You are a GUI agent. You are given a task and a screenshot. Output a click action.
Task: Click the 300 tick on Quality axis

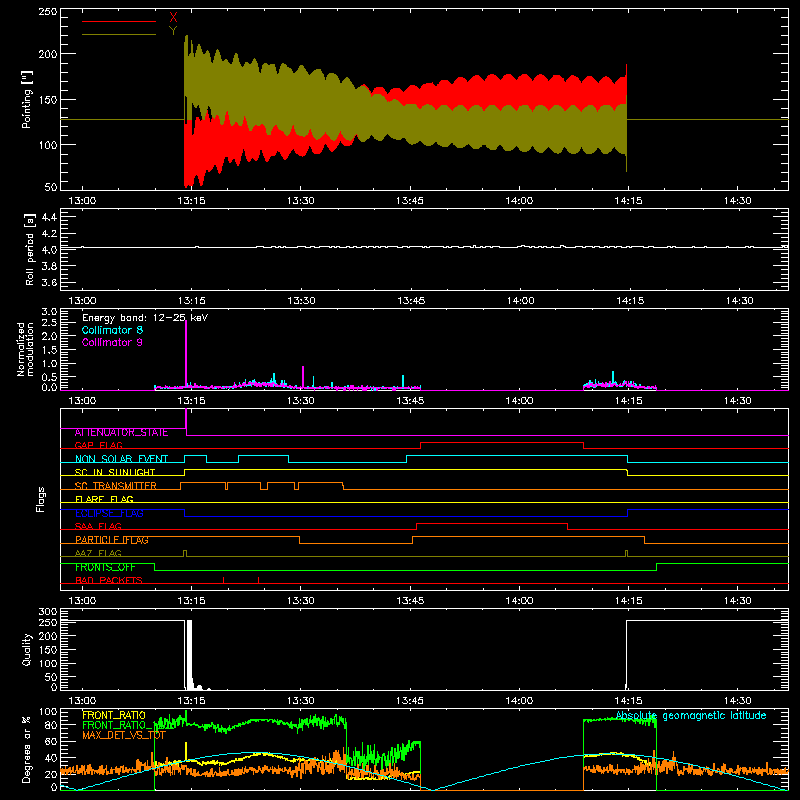pos(48,612)
